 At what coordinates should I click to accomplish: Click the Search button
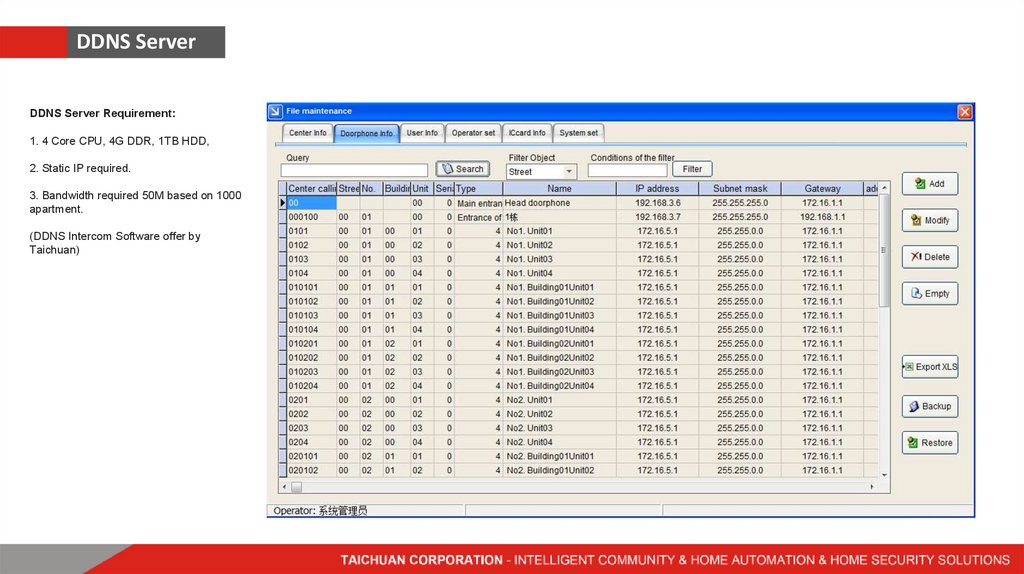(x=462, y=170)
